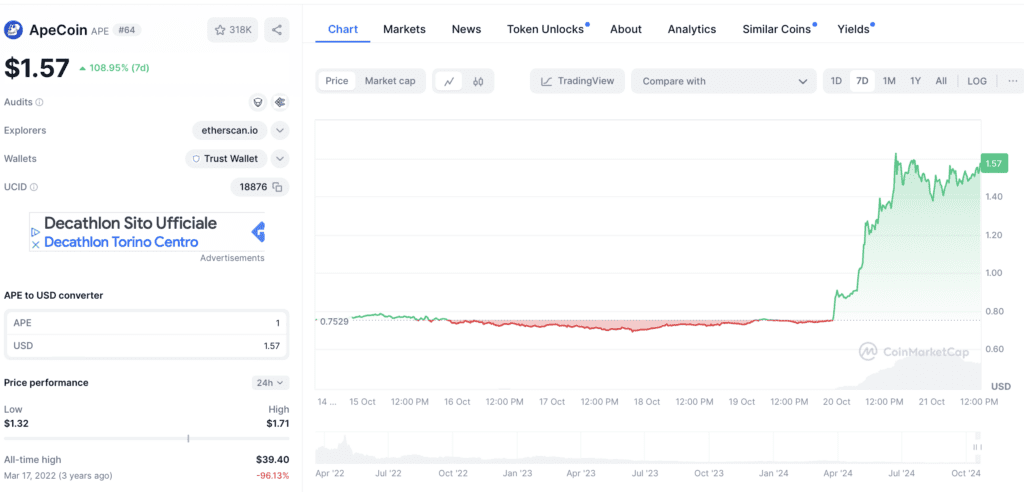Open the chart more options ellipsis
Image resolution: width=1024 pixels, height=492 pixels.
1013,81
